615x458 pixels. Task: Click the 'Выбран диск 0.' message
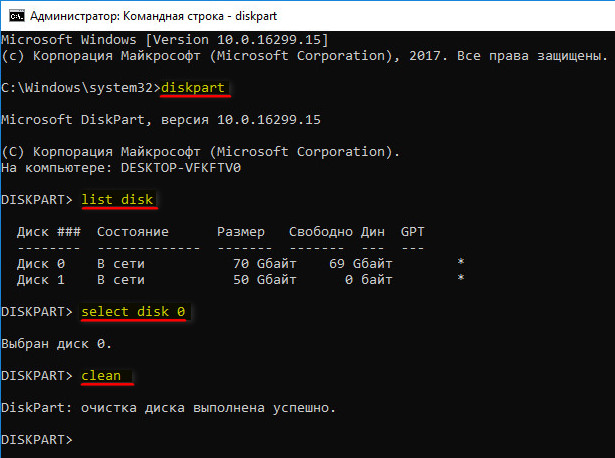click(x=56, y=344)
